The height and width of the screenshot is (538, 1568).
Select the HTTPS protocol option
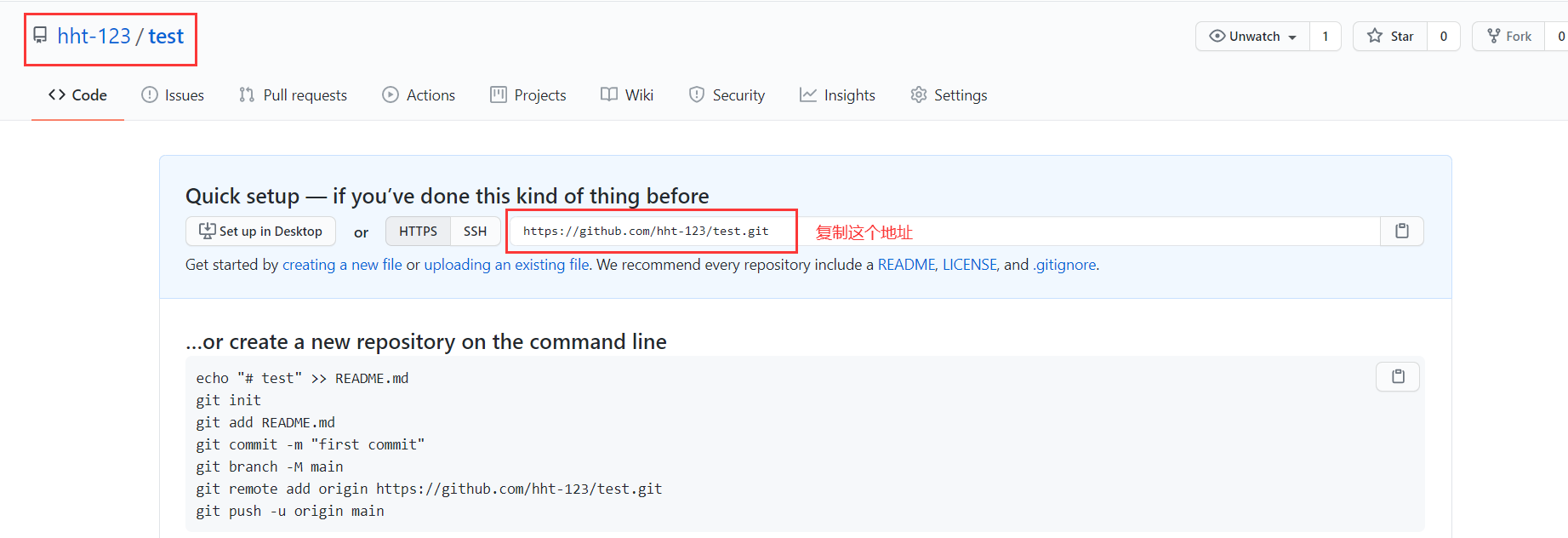point(418,232)
